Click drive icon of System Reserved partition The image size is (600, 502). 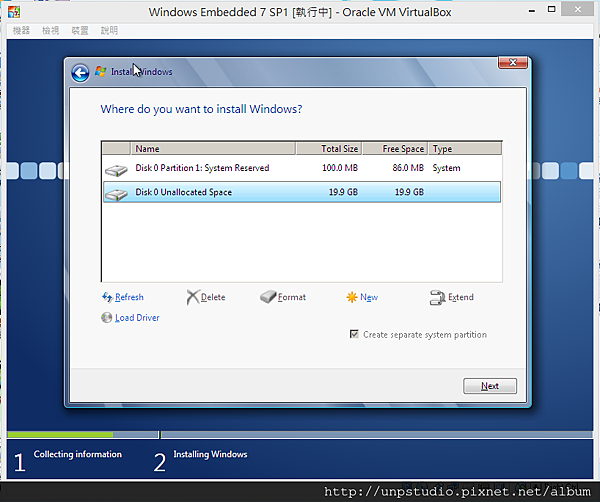coord(116,170)
